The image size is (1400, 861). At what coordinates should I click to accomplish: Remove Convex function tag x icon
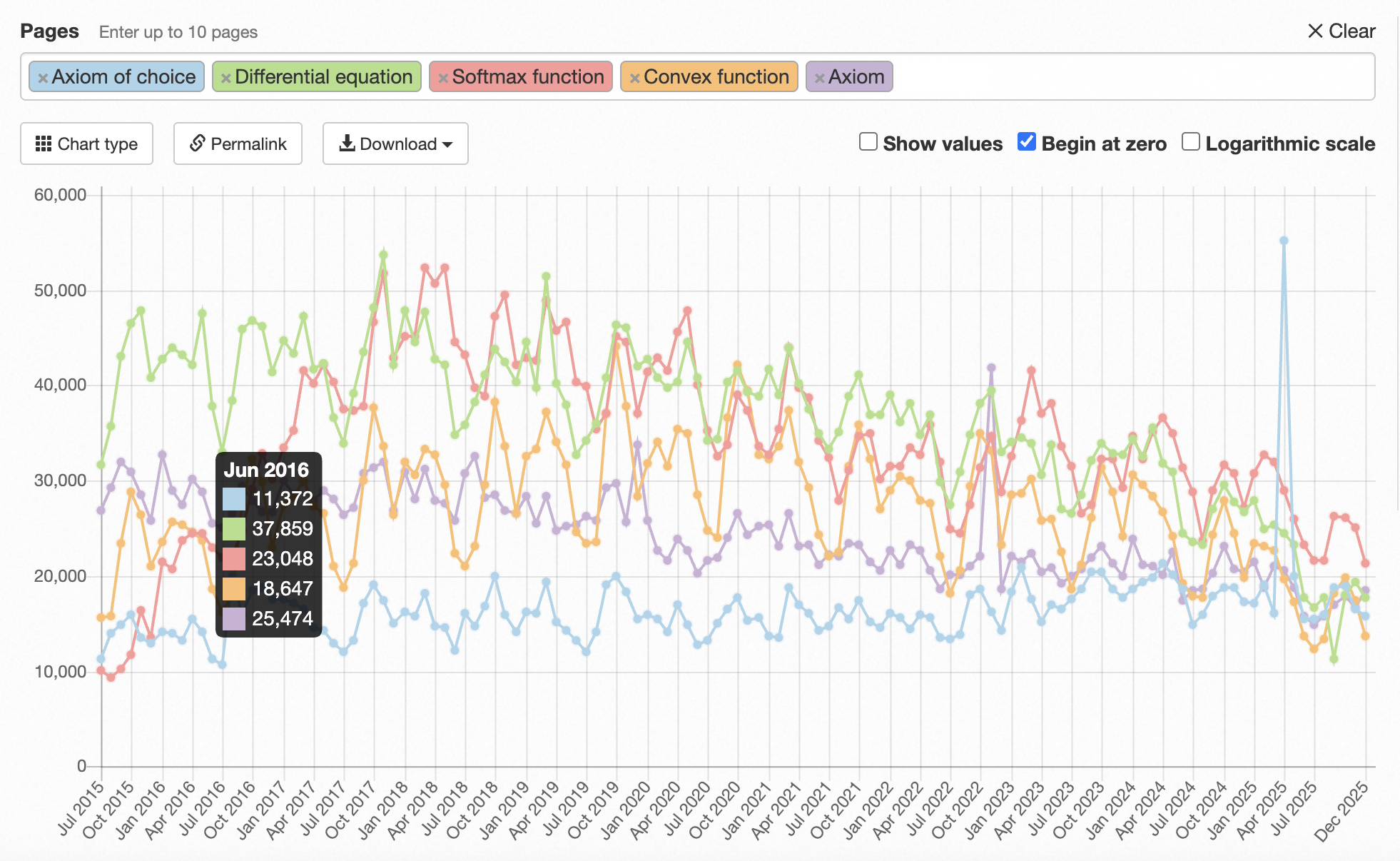coord(634,78)
